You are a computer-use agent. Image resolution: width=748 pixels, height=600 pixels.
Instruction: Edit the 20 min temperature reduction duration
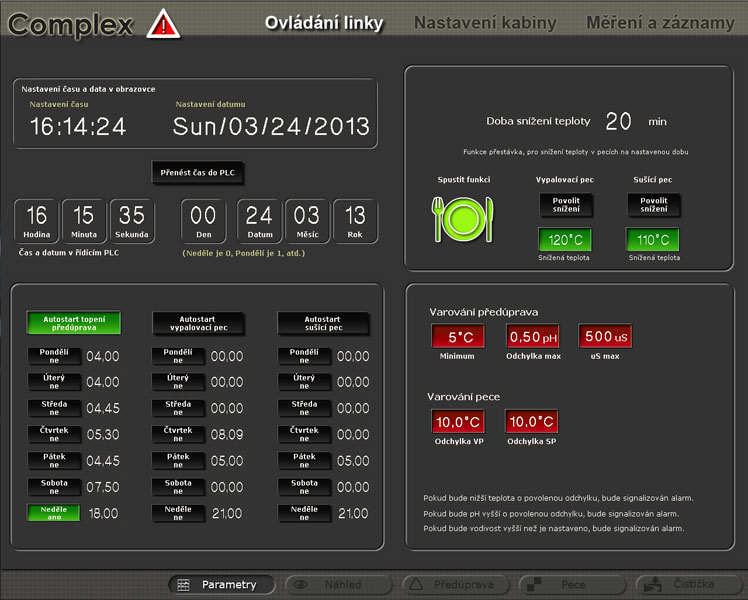[619, 121]
